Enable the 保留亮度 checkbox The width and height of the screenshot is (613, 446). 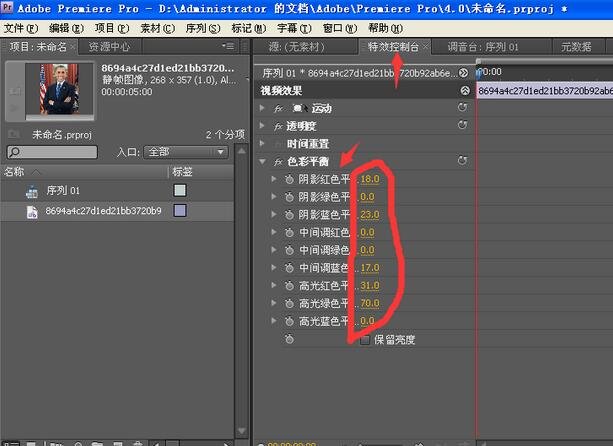(364, 340)
